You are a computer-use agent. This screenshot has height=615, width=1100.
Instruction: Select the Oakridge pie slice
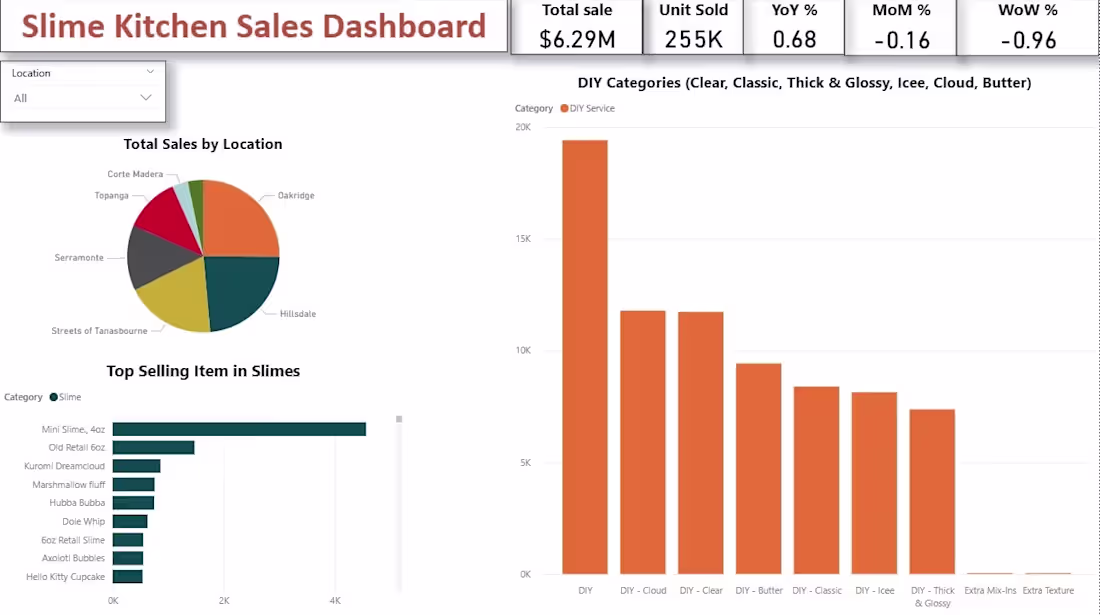242,219
